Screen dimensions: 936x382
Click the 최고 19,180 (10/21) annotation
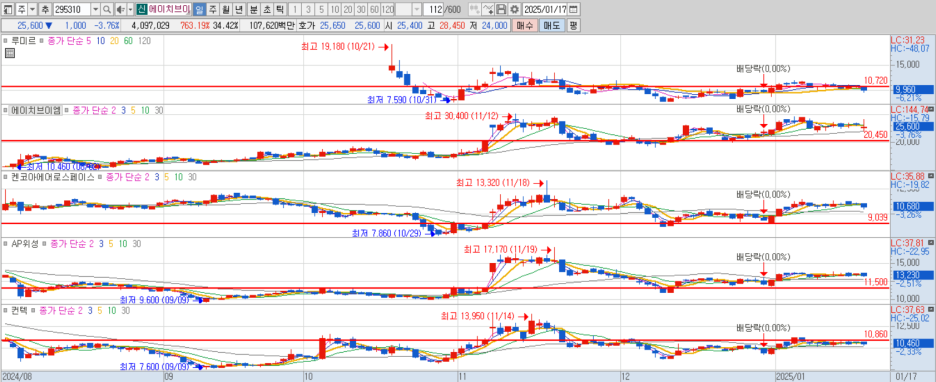point(339,47)
